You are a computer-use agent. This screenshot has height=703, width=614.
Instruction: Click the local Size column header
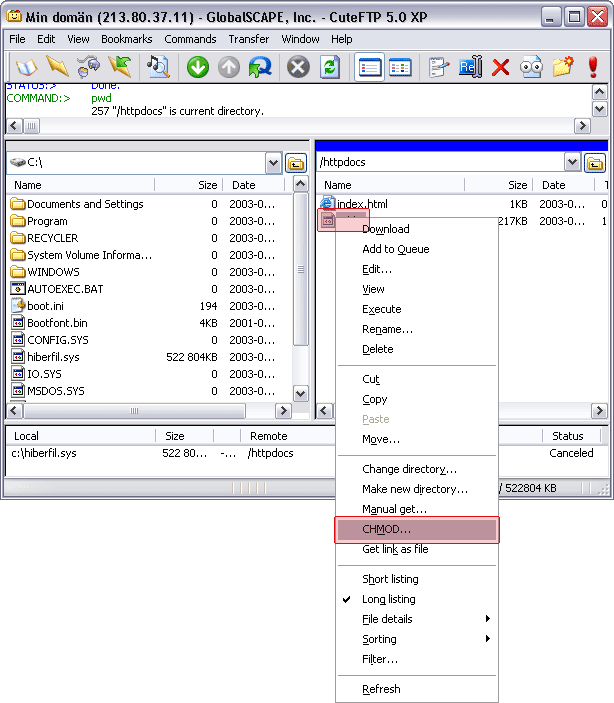pos(188,185)
